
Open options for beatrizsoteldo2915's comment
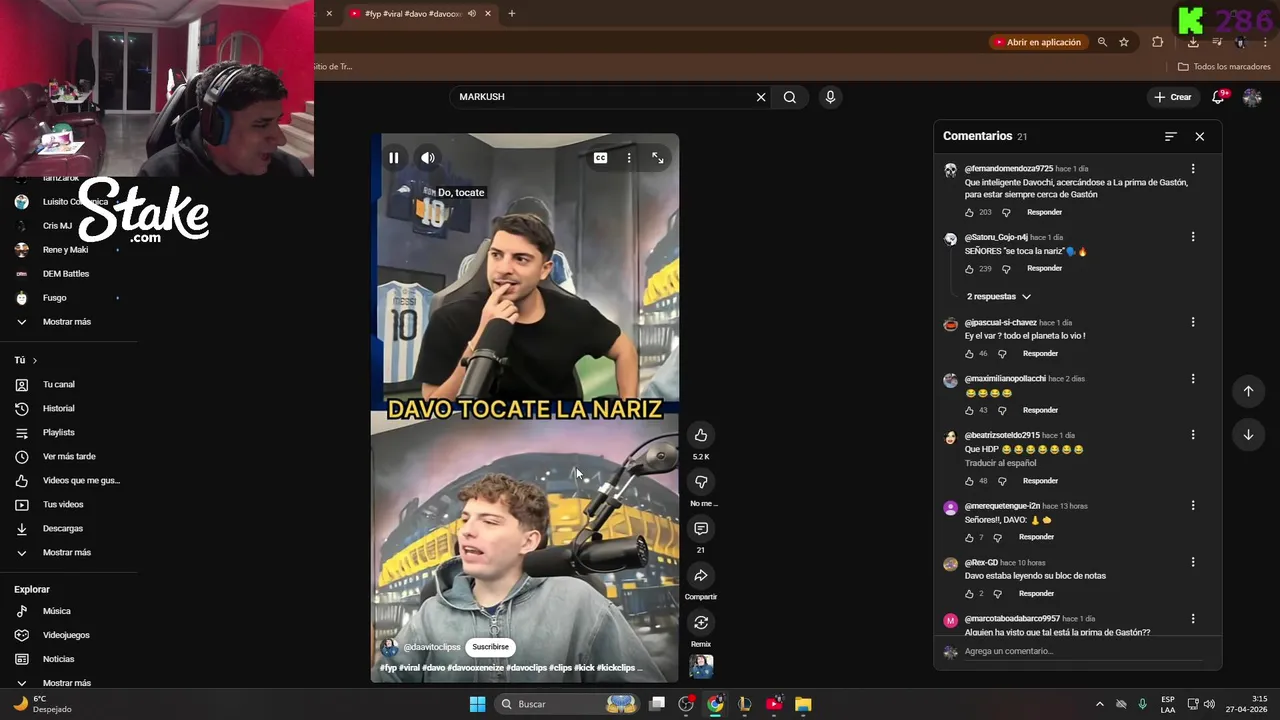[x=1193, y=435]
